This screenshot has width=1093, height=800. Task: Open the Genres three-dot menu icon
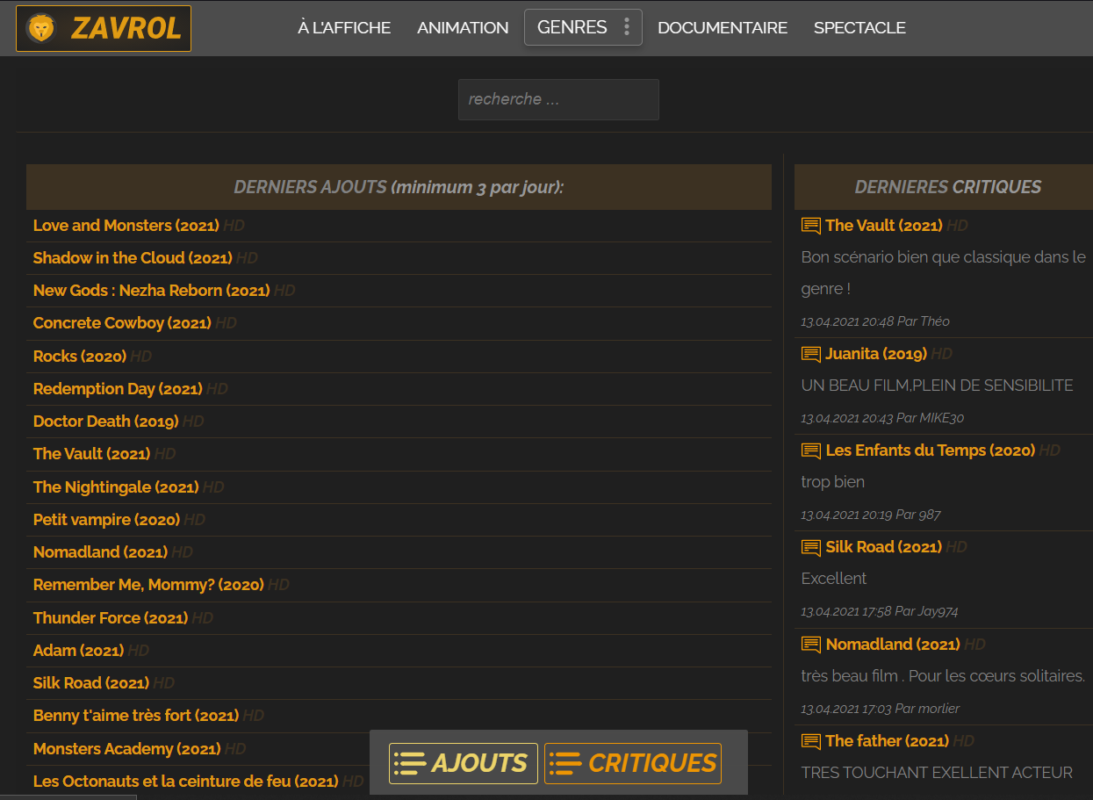pyautogui.click(x=627, y=26)
